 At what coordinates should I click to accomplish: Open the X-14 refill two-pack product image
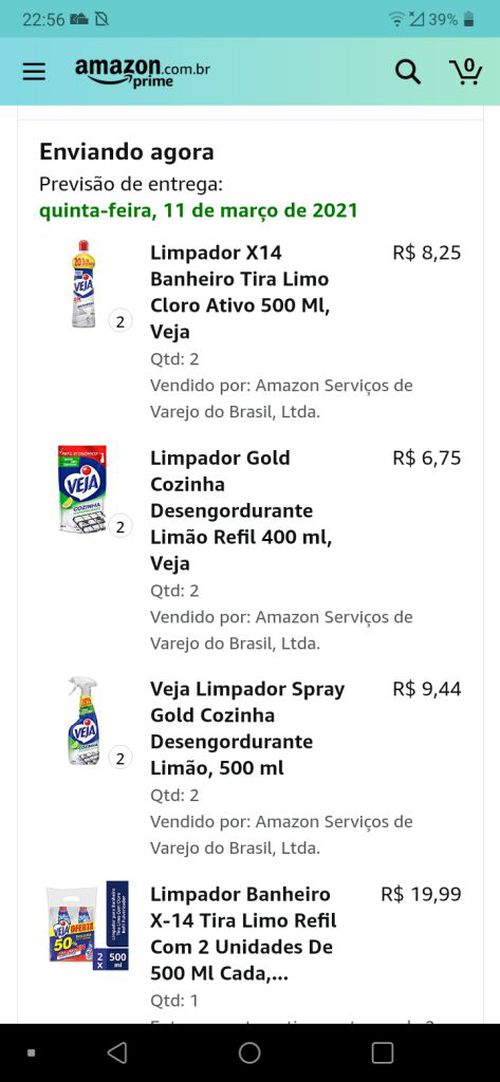pos(88,925)
